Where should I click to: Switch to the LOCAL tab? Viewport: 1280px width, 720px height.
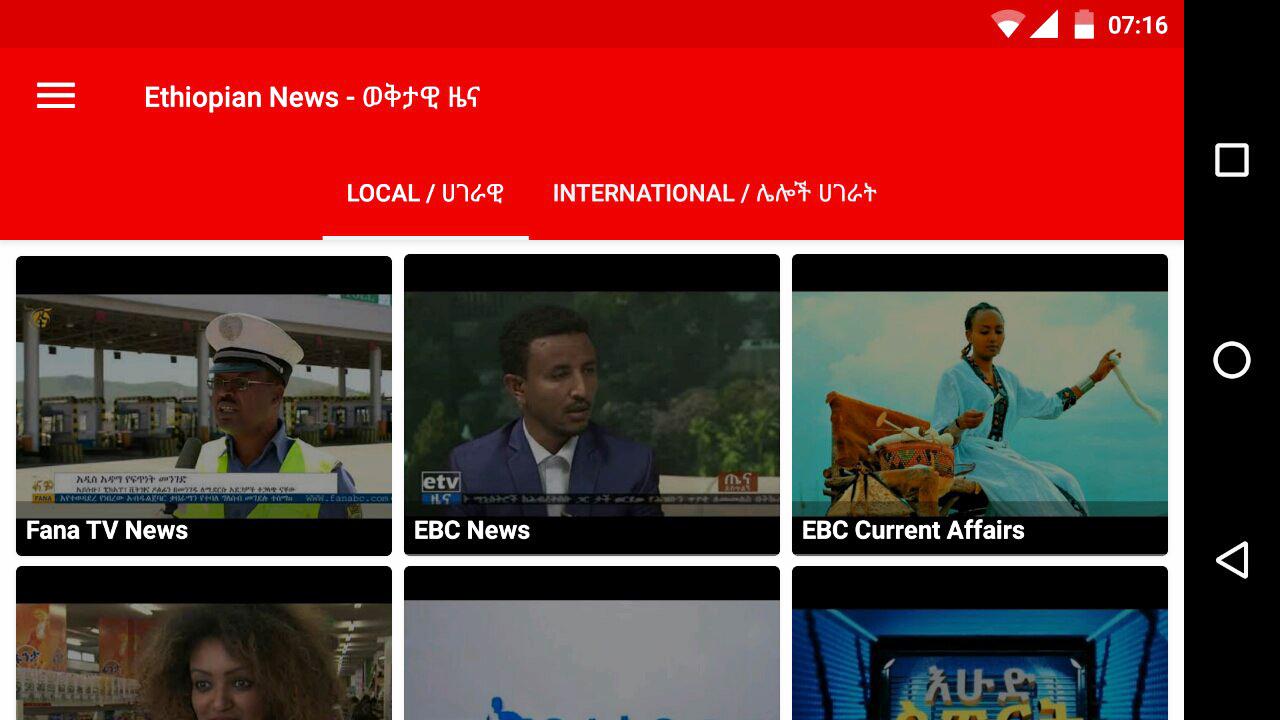(x=425, y=193)
